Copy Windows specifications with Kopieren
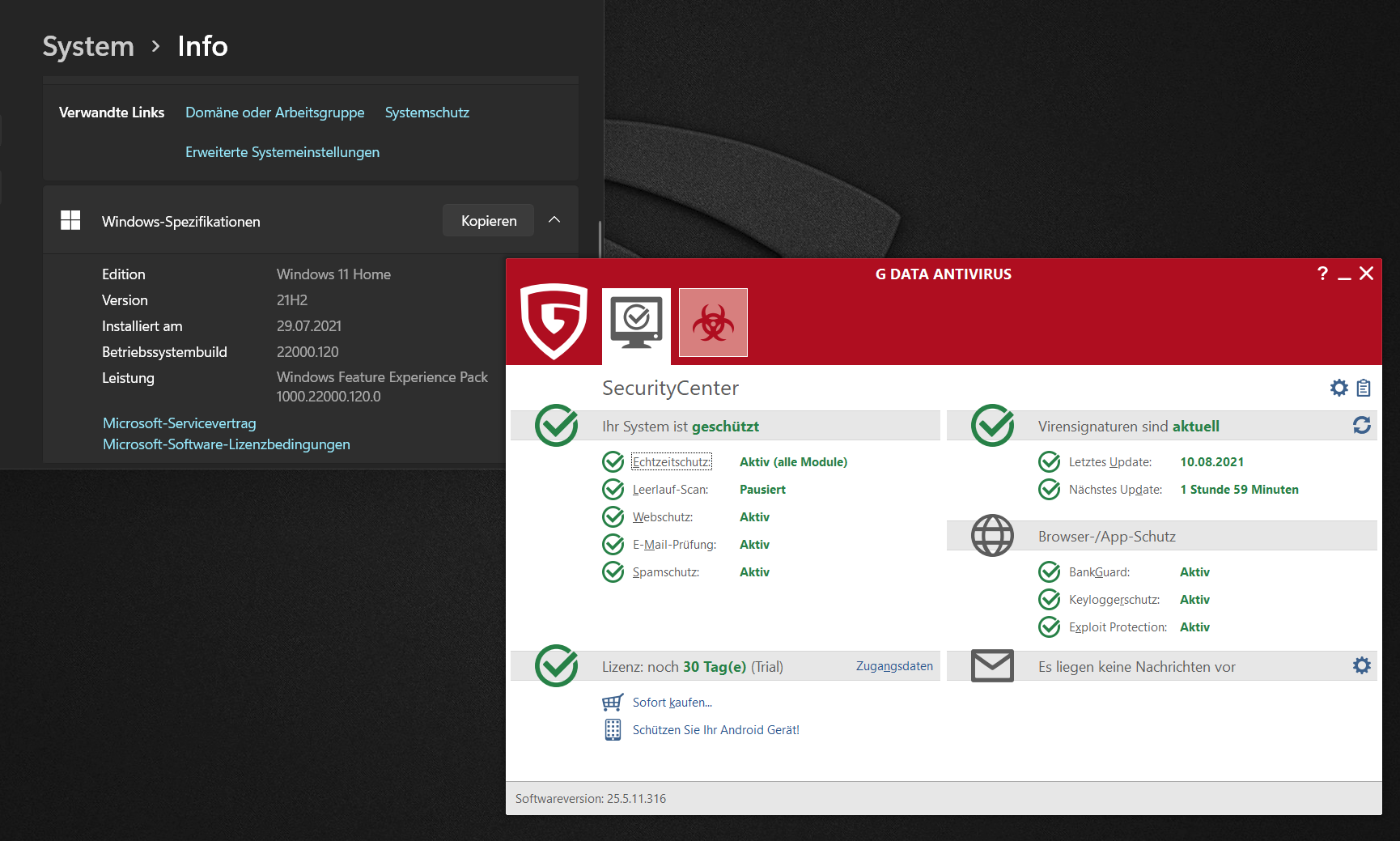The width and height of the screenshot is (1400, 841). click(489, 220)
